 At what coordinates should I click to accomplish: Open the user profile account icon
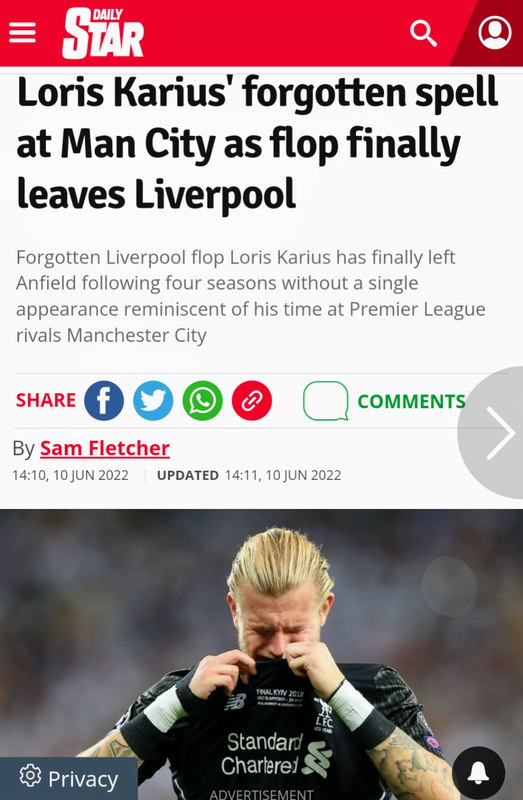[x=494, y=33]
